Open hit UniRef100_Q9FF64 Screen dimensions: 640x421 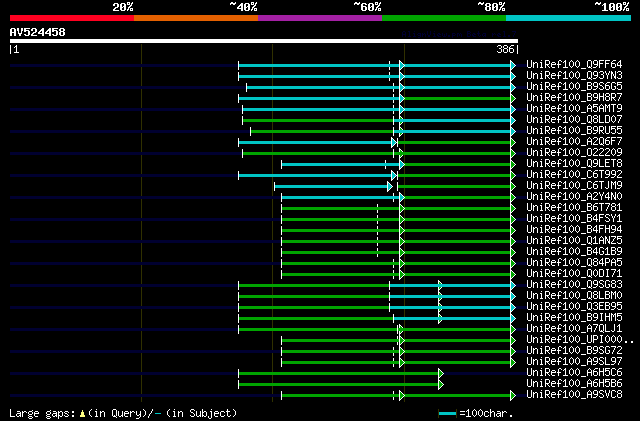(574, 65)
